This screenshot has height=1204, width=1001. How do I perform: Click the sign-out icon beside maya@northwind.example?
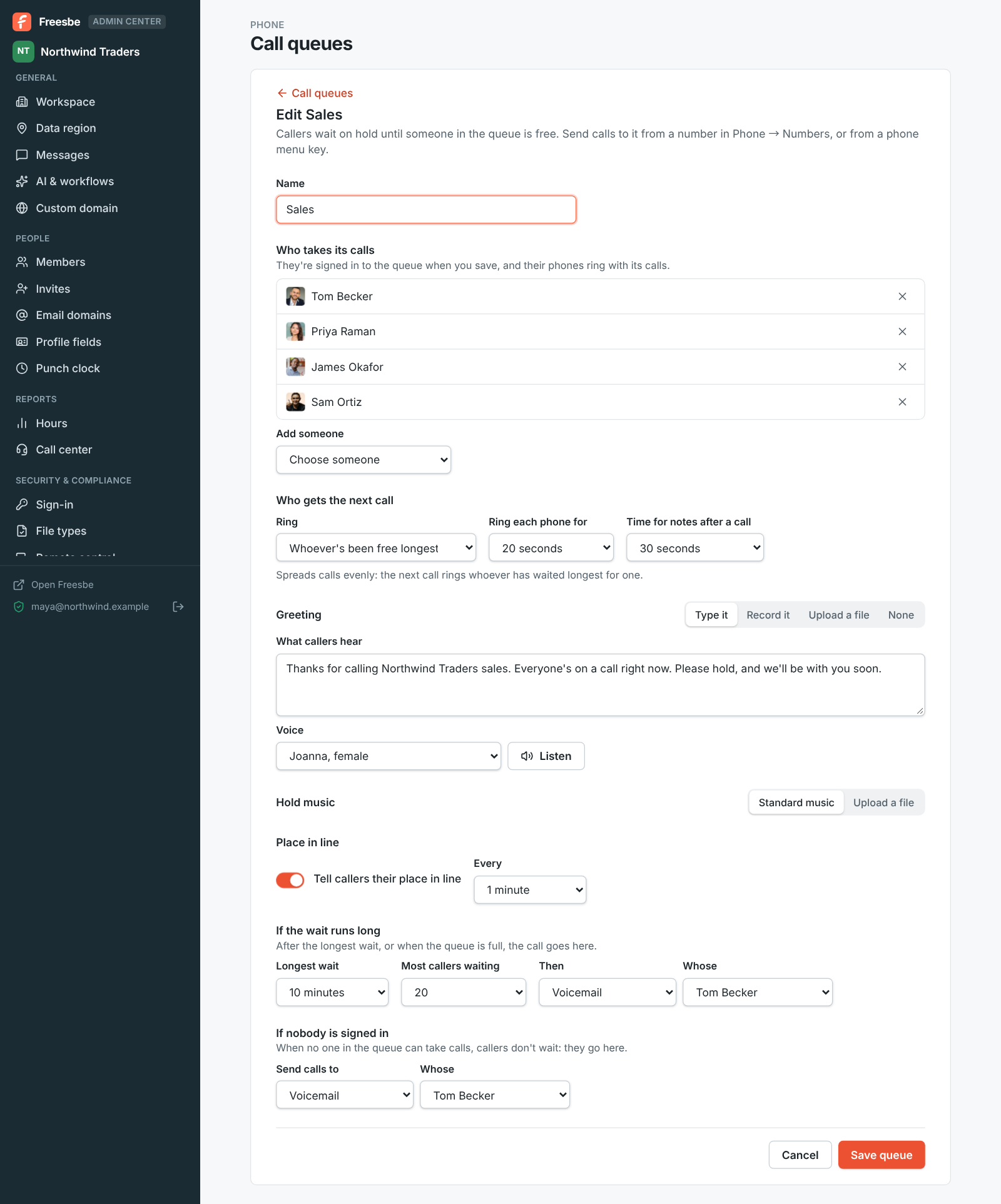tap(178, 607)
